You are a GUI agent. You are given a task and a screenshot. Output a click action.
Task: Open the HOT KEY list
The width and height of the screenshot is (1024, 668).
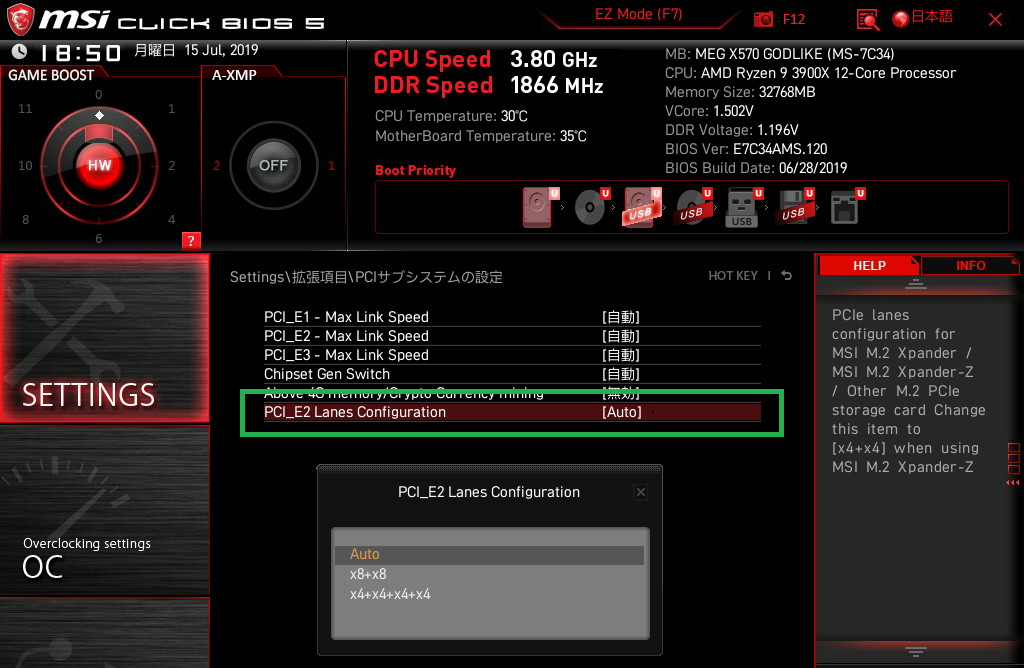(733, 276)
